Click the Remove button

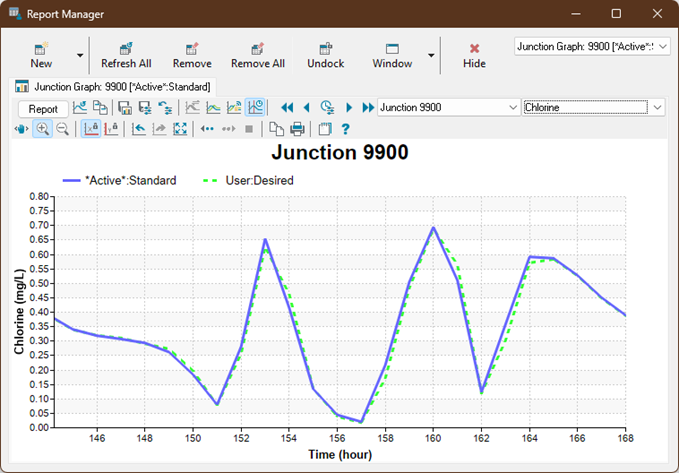point(192,55)
